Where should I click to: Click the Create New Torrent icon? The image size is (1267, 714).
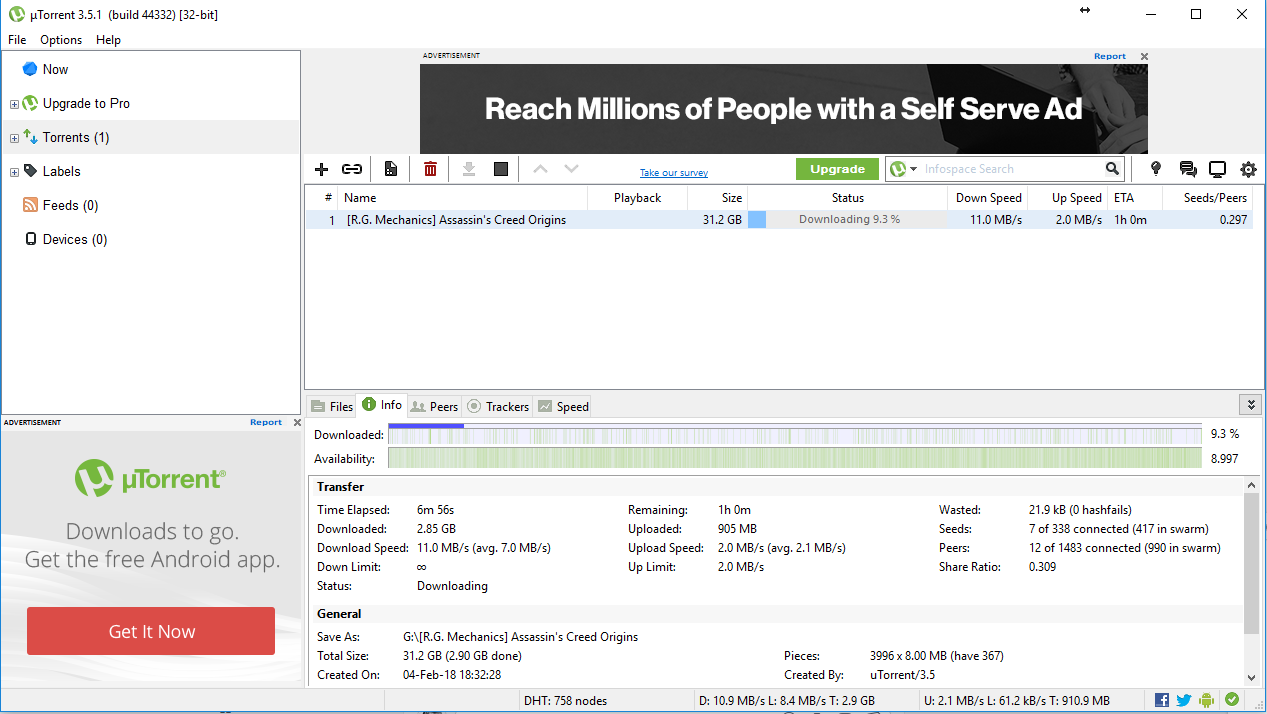point(391,169)
